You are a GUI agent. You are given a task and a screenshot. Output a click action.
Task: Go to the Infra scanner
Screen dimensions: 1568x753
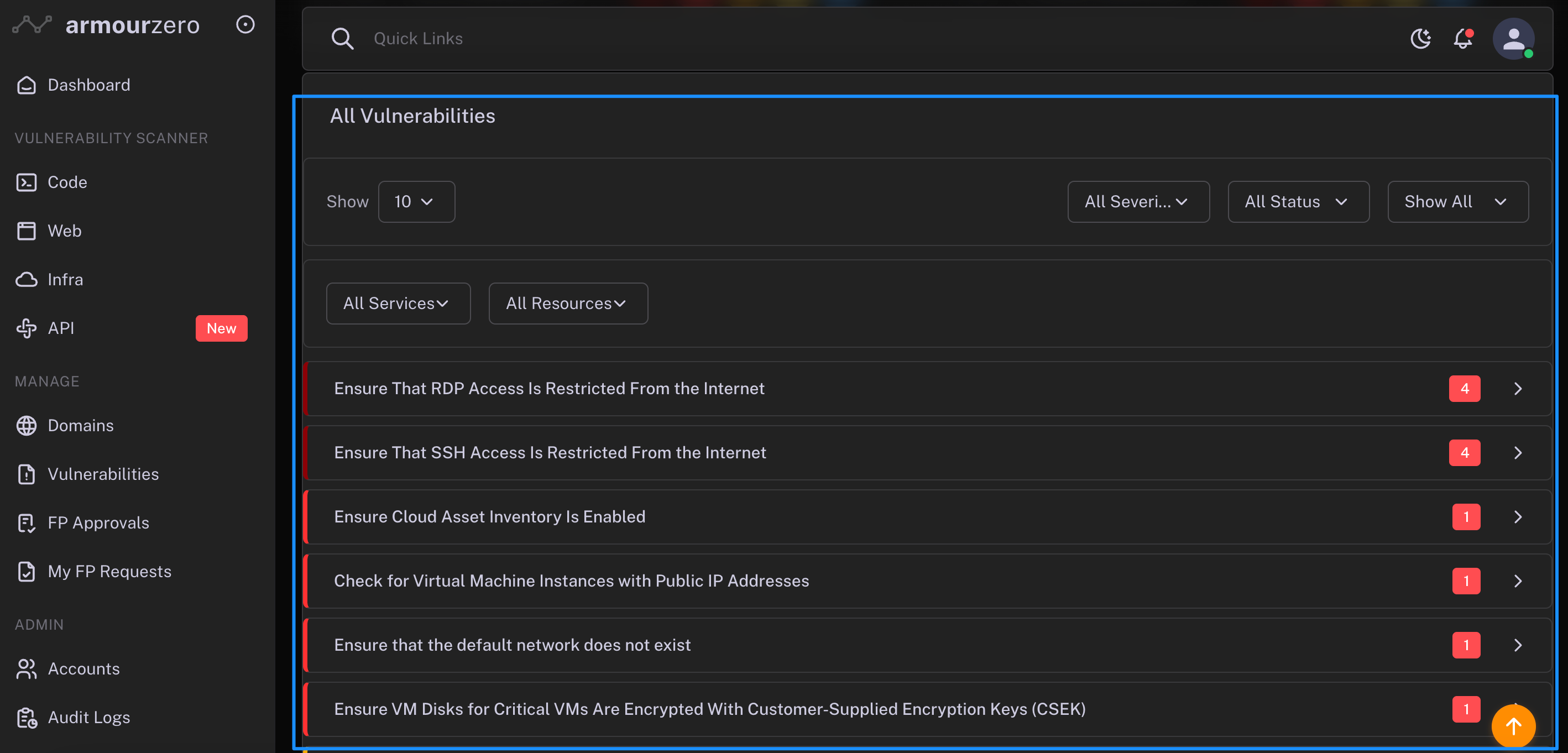coord(65,279)
